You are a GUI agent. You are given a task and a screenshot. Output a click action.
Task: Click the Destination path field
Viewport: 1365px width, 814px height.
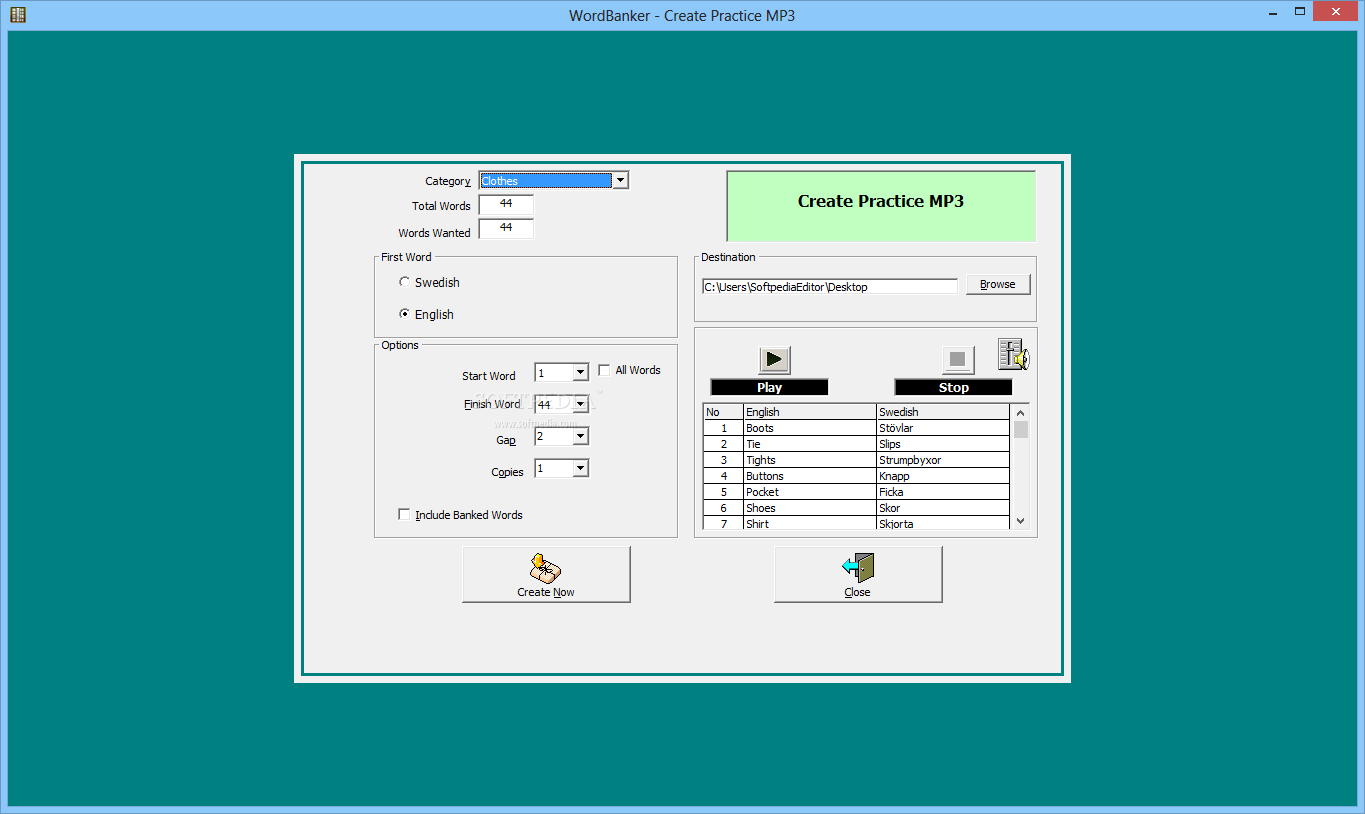click(830, 287)
